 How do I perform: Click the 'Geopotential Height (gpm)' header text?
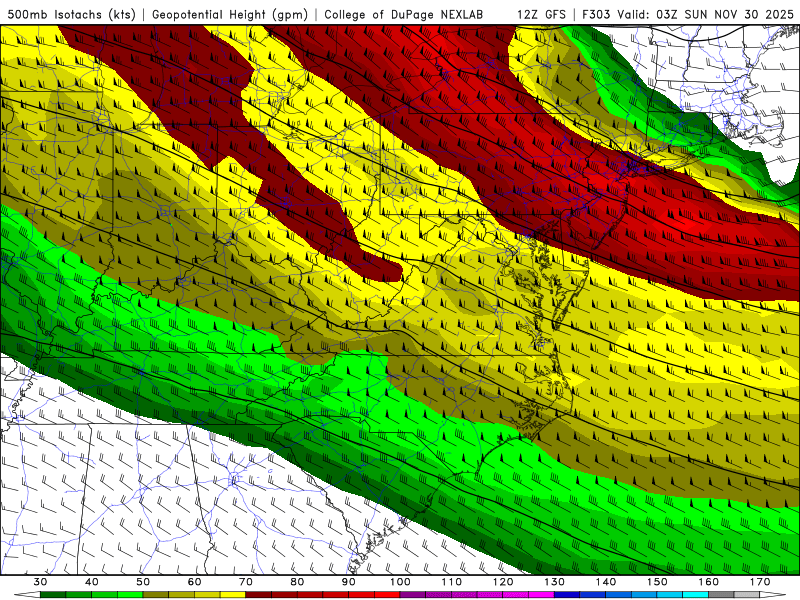(230, 14)
